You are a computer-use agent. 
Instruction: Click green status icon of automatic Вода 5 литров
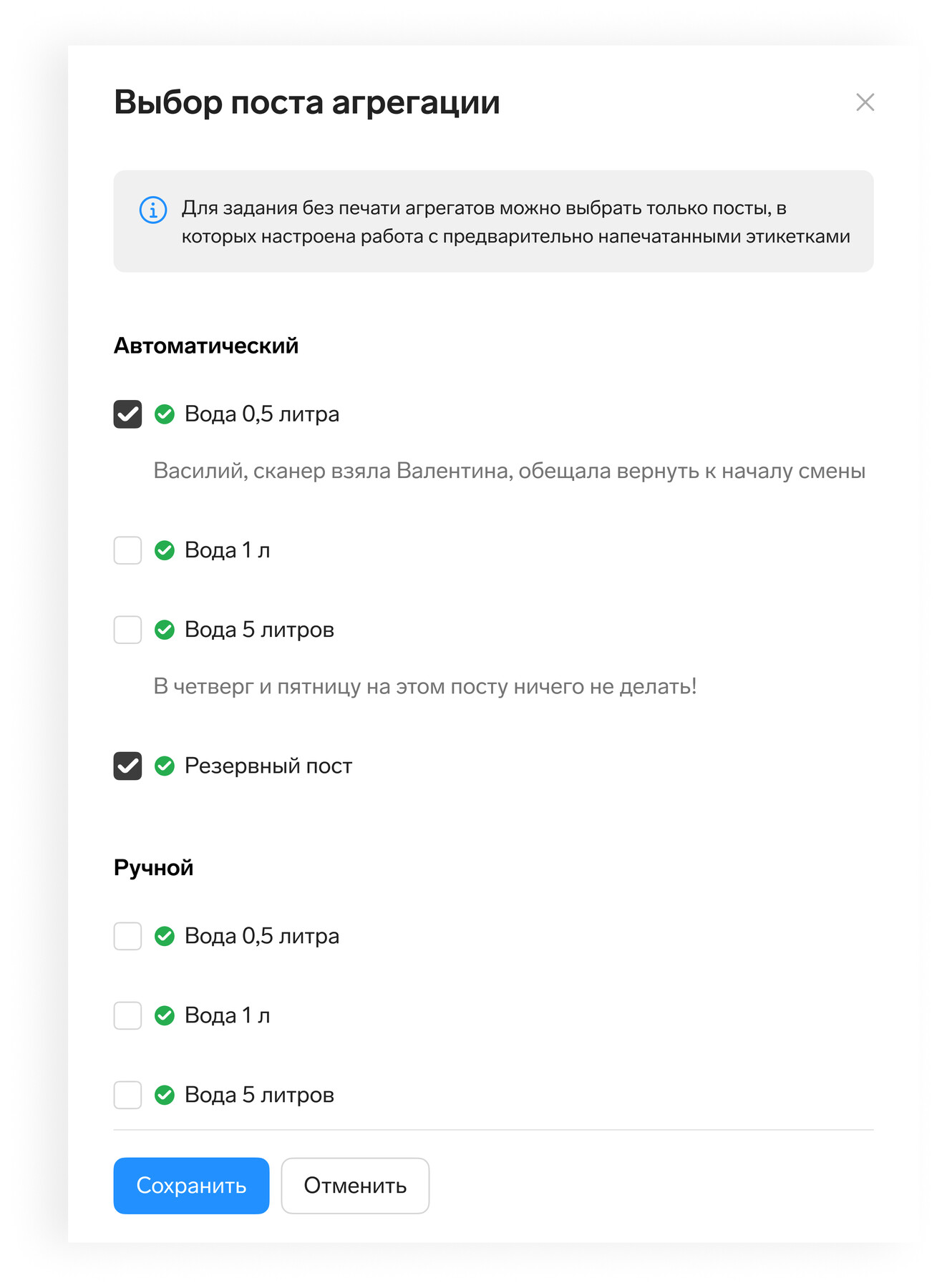pos(165,630)
